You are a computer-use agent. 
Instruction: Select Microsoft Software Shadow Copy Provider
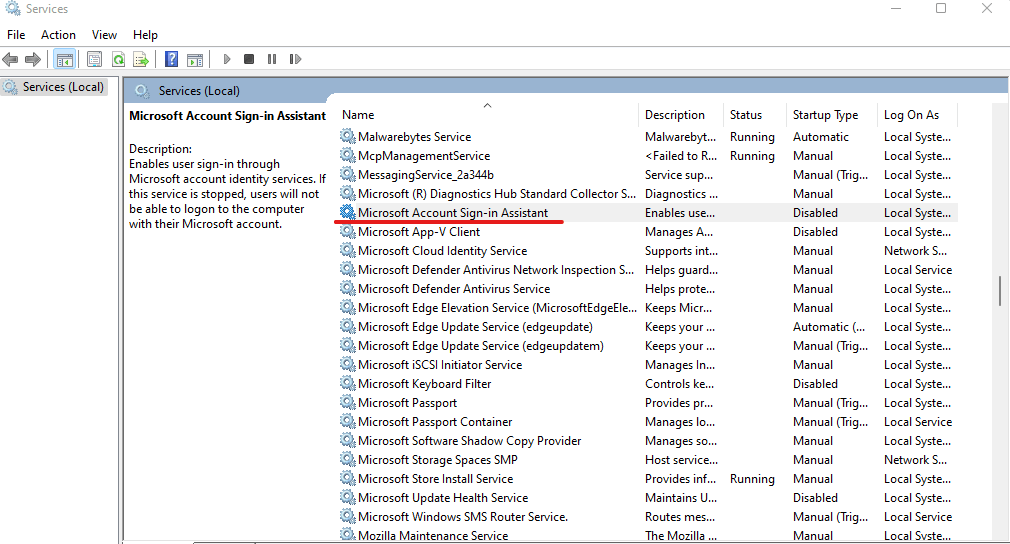point(469,440)
